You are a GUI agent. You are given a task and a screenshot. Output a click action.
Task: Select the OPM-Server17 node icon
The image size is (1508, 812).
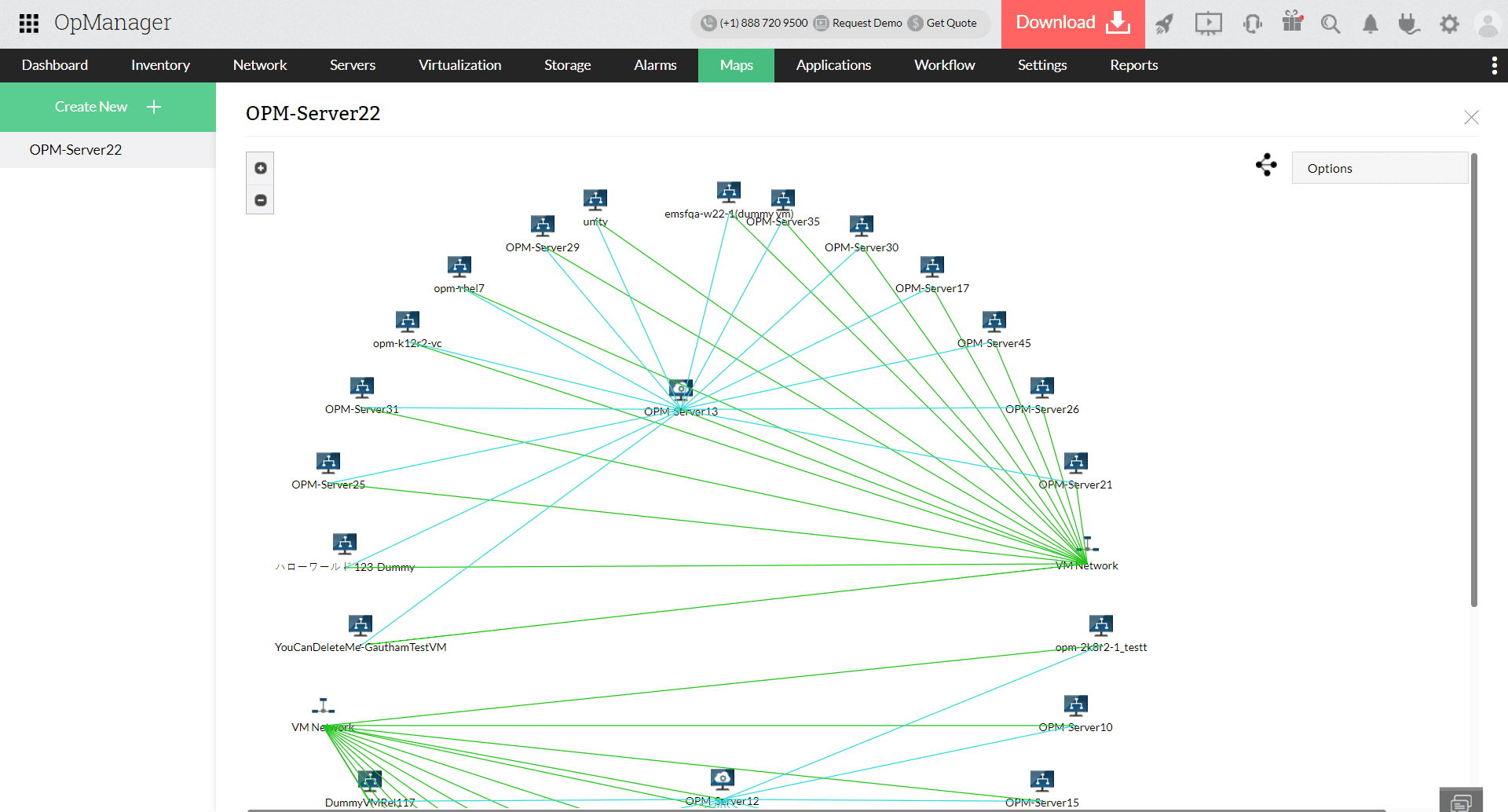(932, 266)
